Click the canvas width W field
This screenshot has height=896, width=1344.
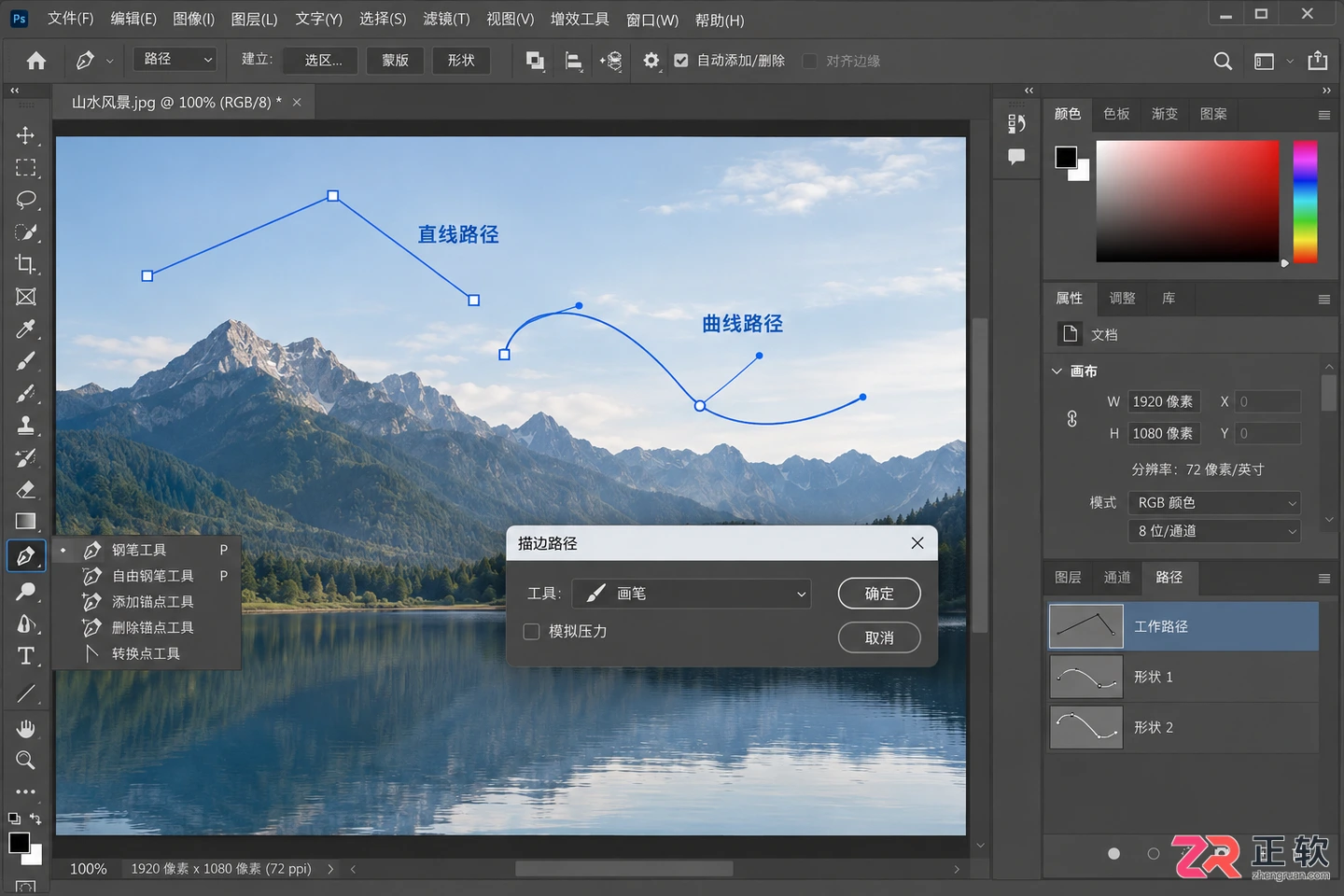(1164, 402)
